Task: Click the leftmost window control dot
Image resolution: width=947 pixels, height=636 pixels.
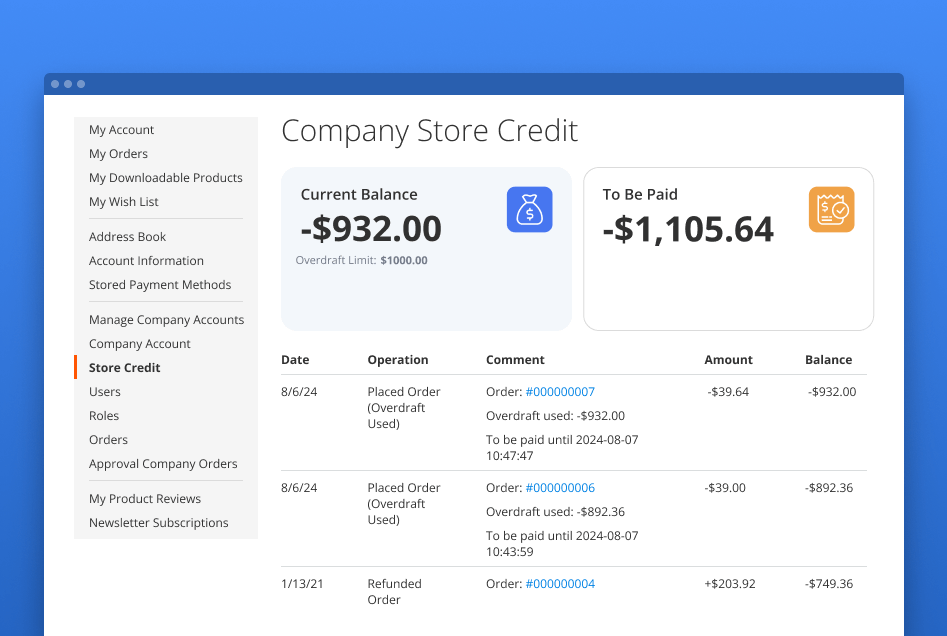Action: (55, 84)
